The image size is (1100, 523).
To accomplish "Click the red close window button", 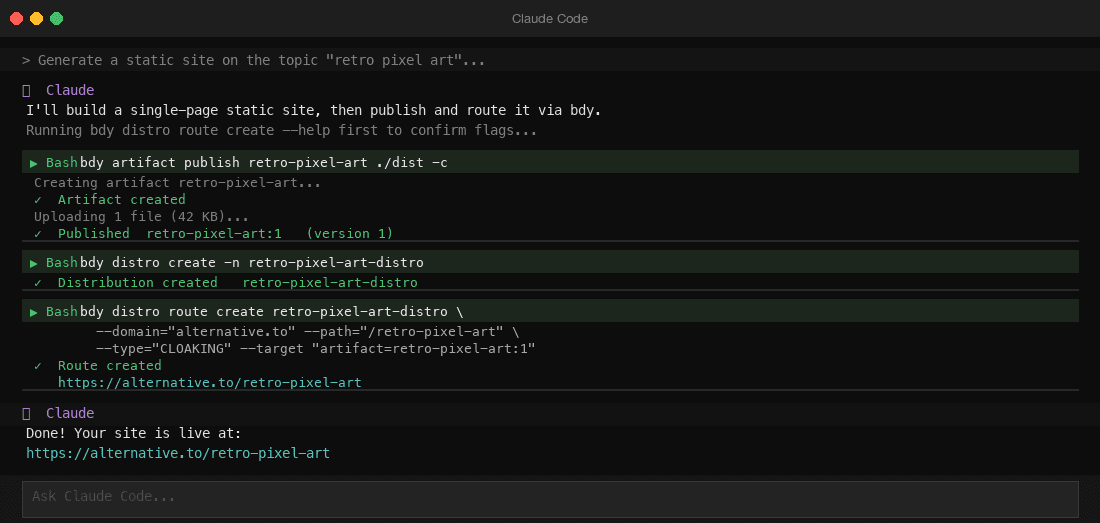I will coord(16,18).
